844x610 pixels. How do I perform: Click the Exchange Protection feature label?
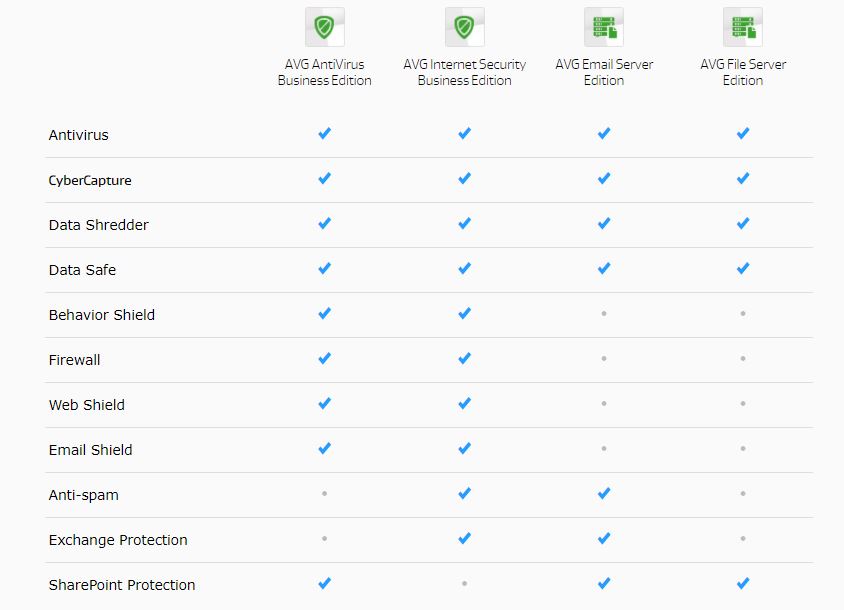(118, 540)
